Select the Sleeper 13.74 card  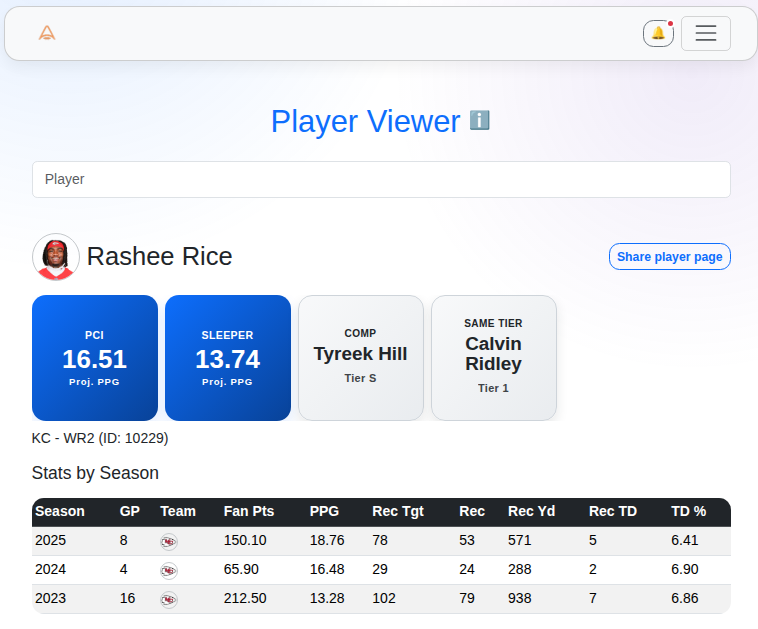pos(228,358)
